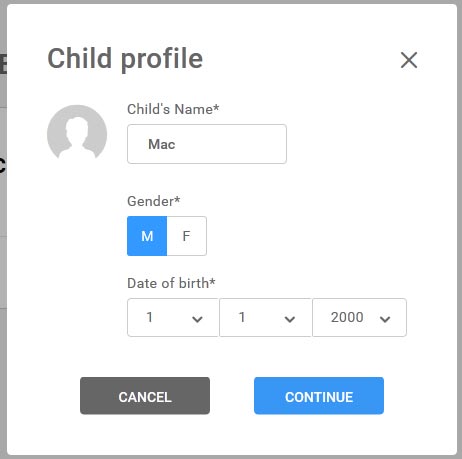Click the chevron arrow of the middle date dropdown
The image size is (462, 459).
pyautogui.click(x=290, y=319)
